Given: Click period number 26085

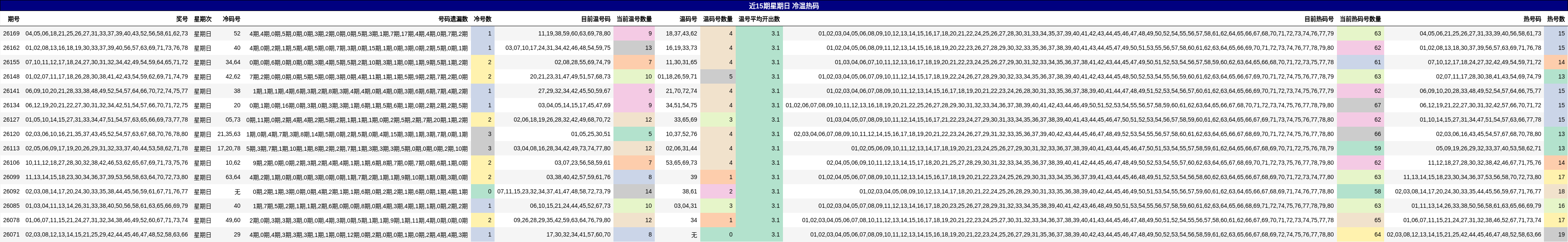Looking at the screenshot, I should (11, 206).
